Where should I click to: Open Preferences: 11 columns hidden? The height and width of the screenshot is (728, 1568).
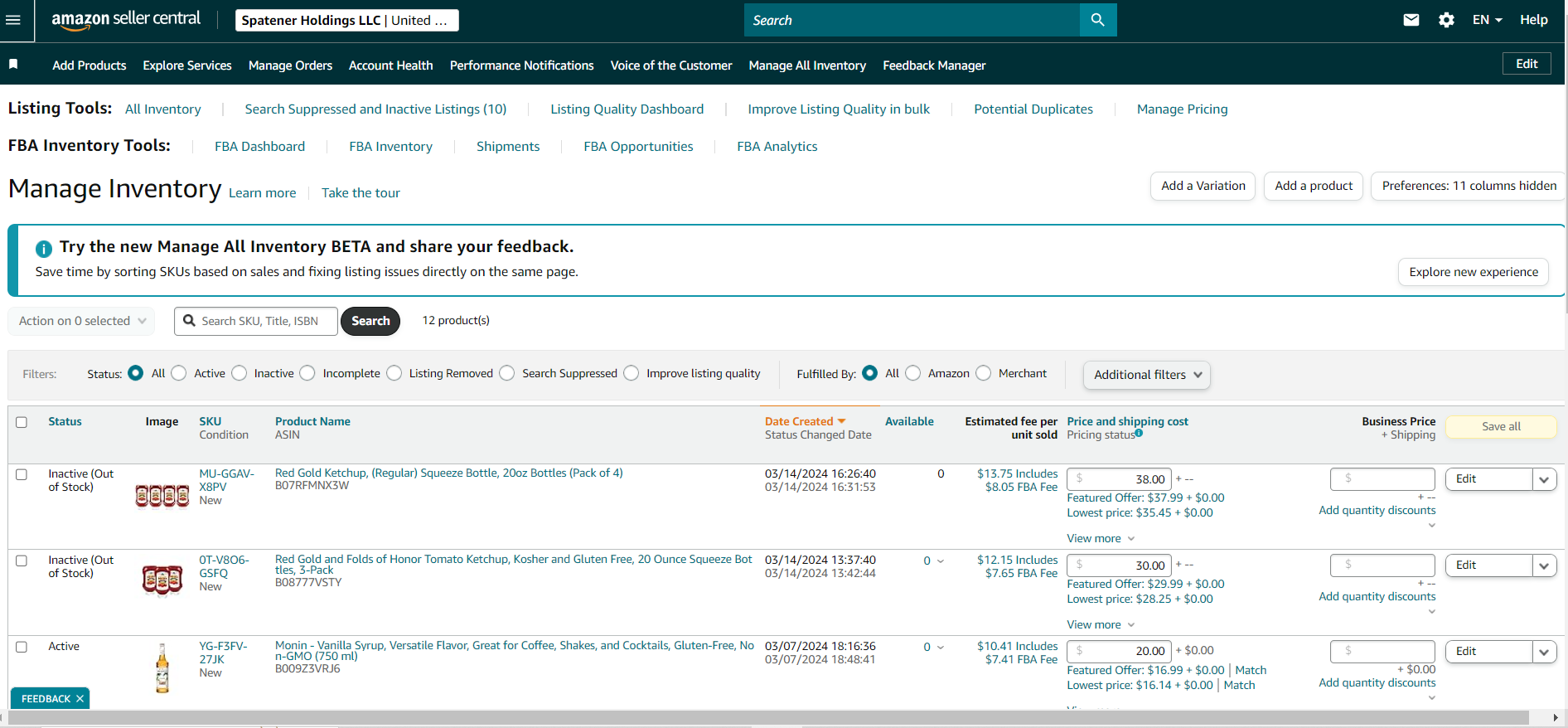pos(1469,186)
